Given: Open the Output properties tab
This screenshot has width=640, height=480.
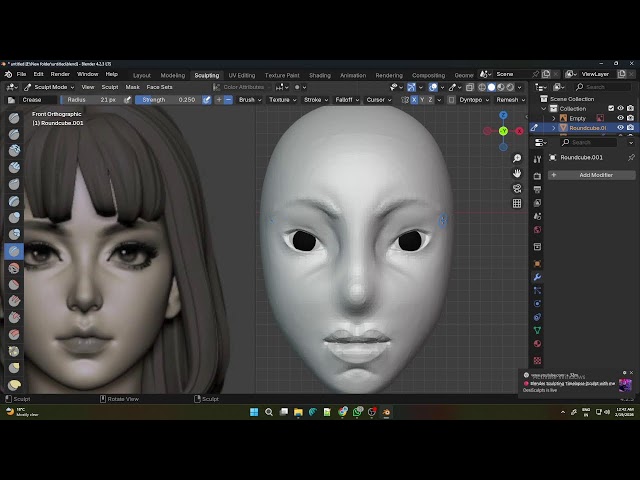Looking at the screenshot, I should [537, 189].
